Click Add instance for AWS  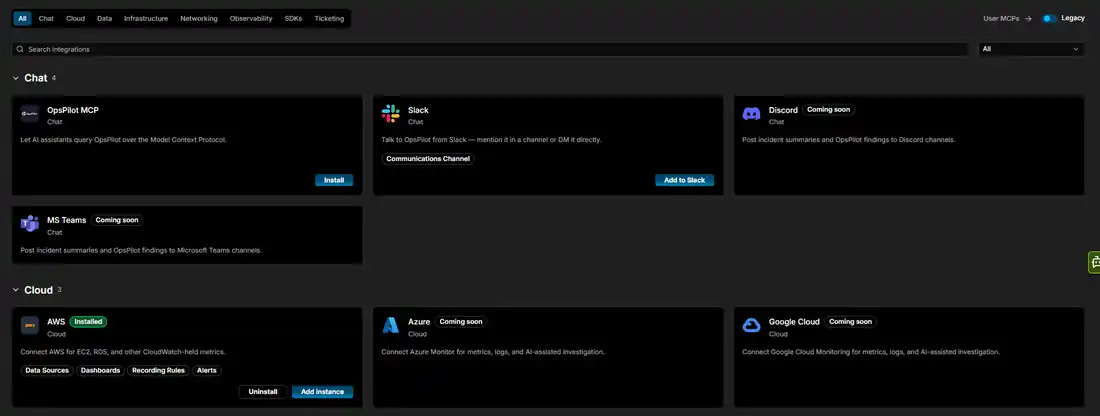coord(323,392)
